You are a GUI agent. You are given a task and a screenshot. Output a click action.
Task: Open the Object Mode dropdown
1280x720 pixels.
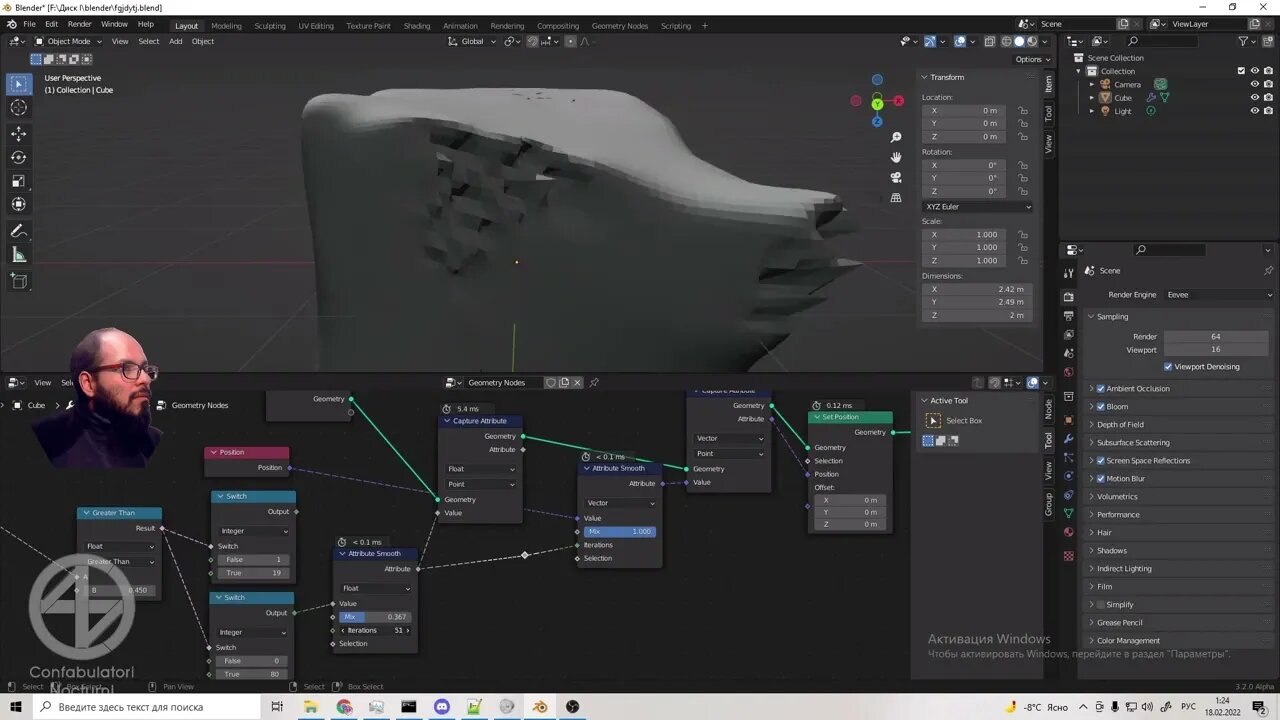click(68, 41)
